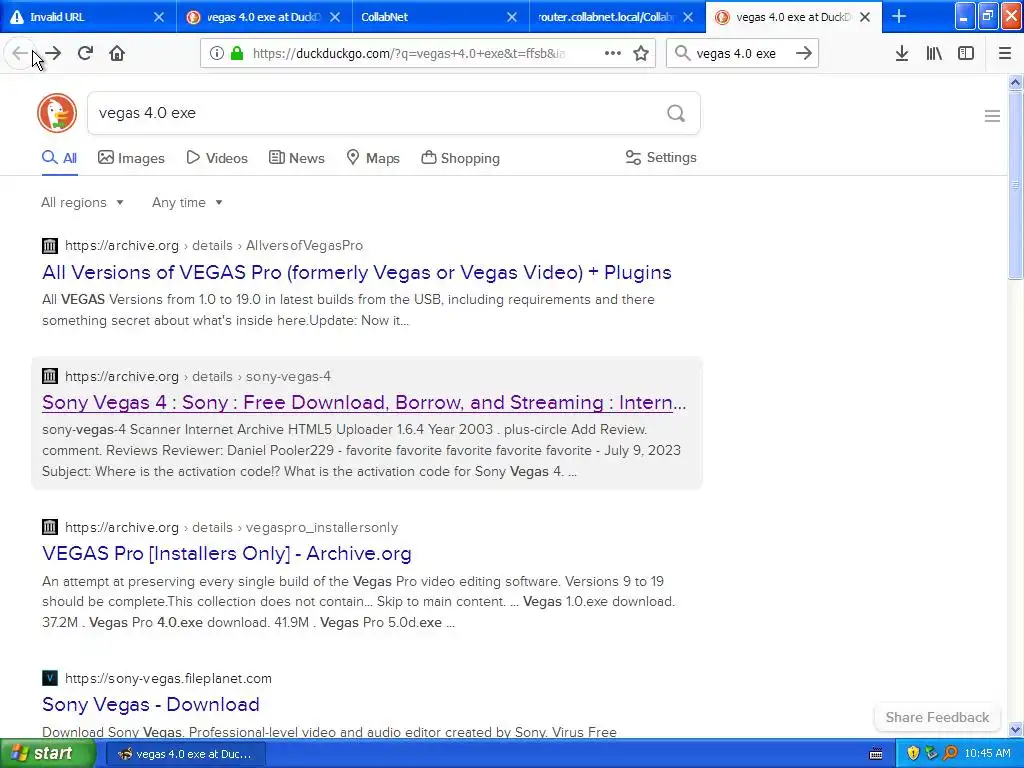
Task: Switch to router.collabnet.local tab
Action: [617, 17]
